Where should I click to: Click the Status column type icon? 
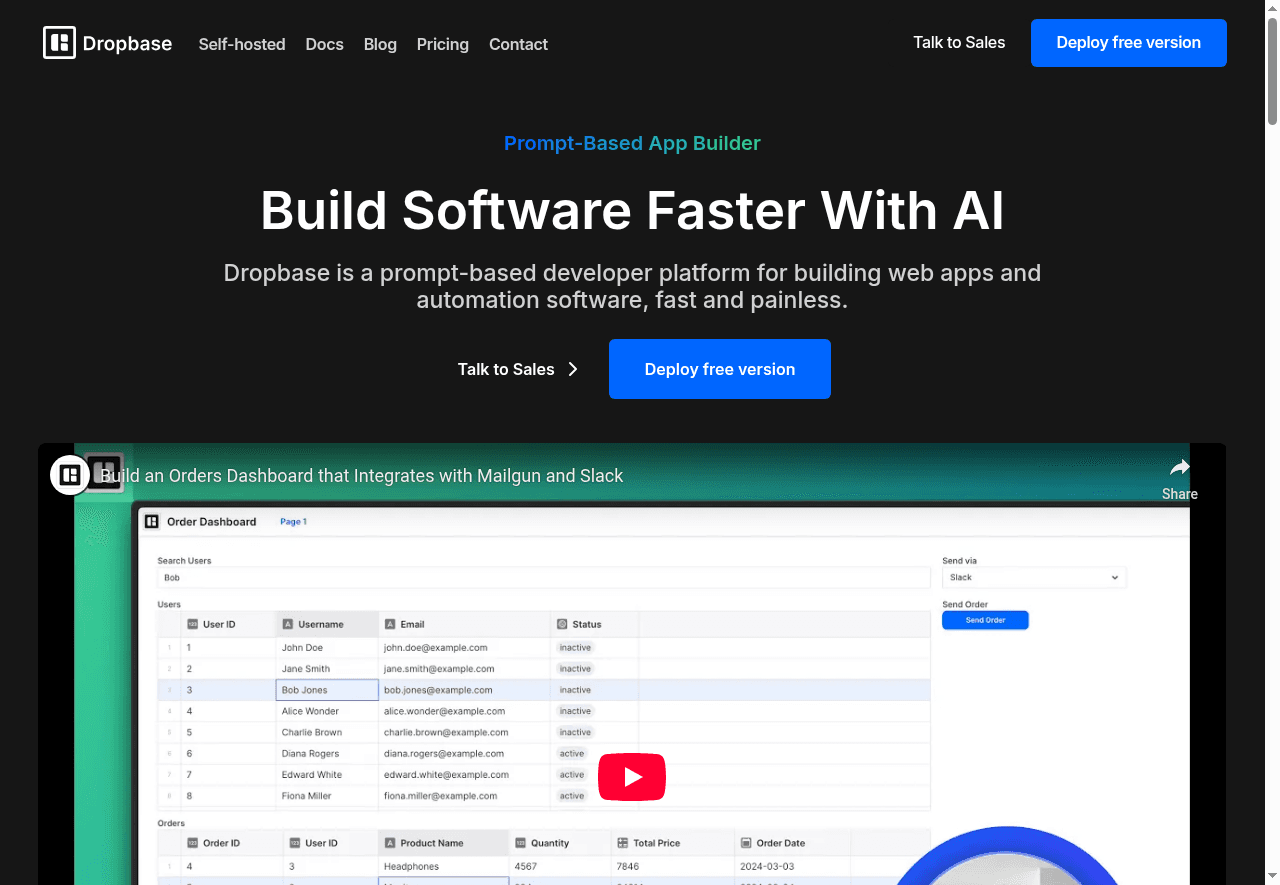coord(563,624)
